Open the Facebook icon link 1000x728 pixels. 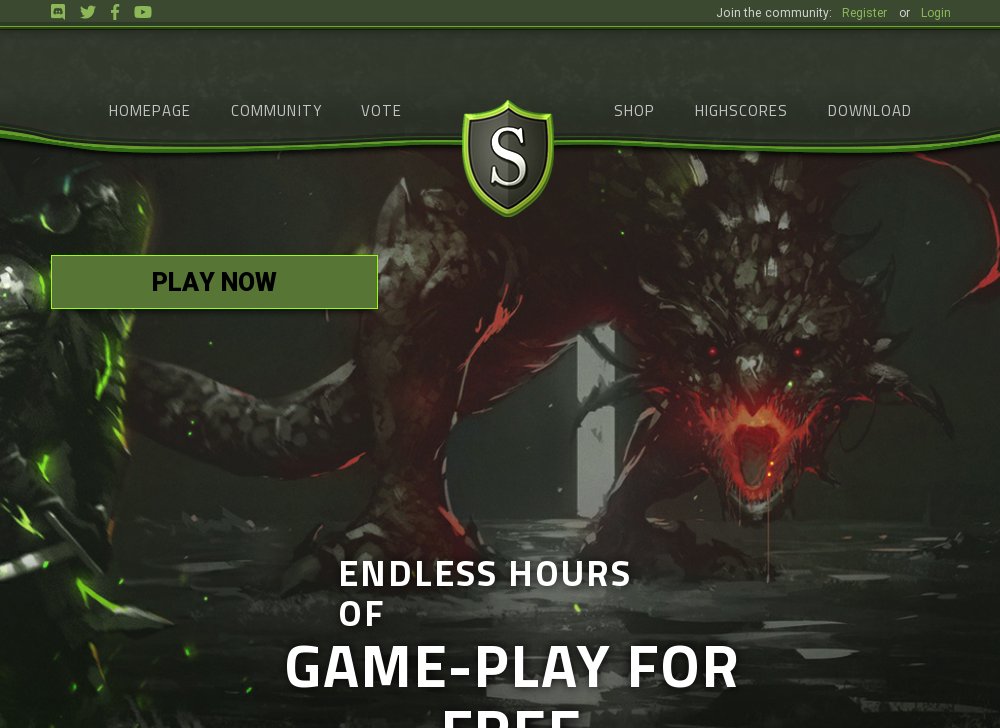[x=115, y=12]
